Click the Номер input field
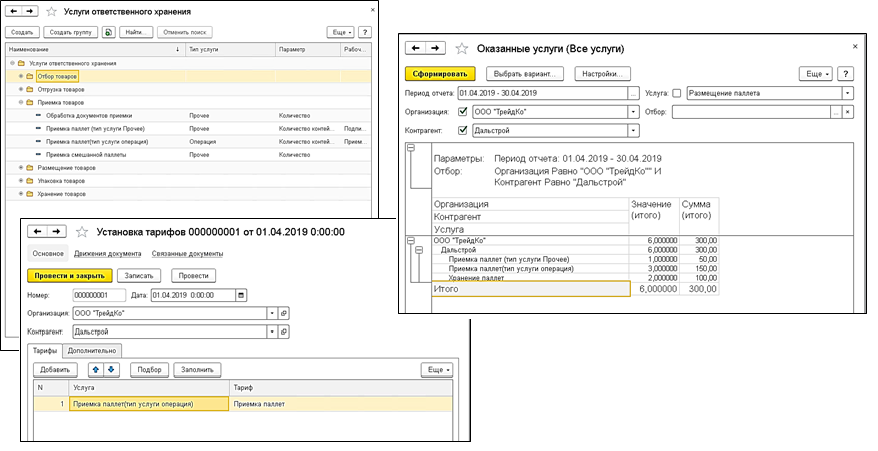This screenshot has width=878, height=451. 99,295
